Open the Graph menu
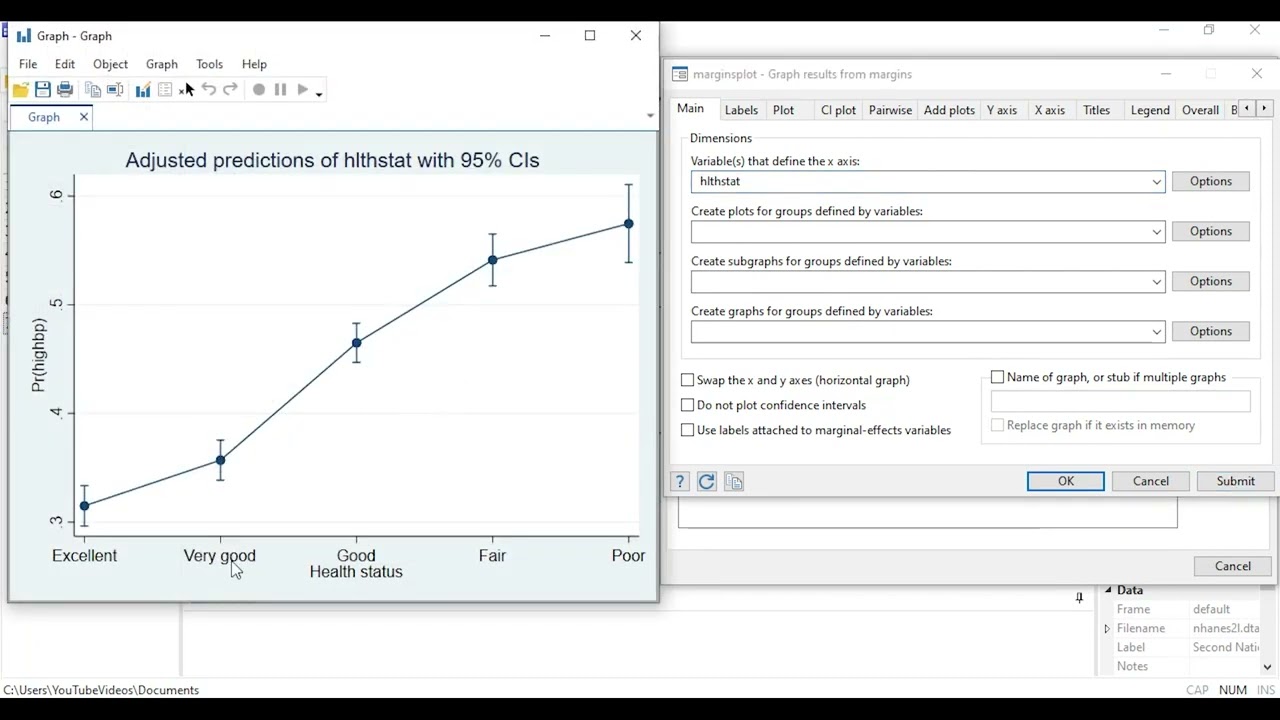 (162, 64)
